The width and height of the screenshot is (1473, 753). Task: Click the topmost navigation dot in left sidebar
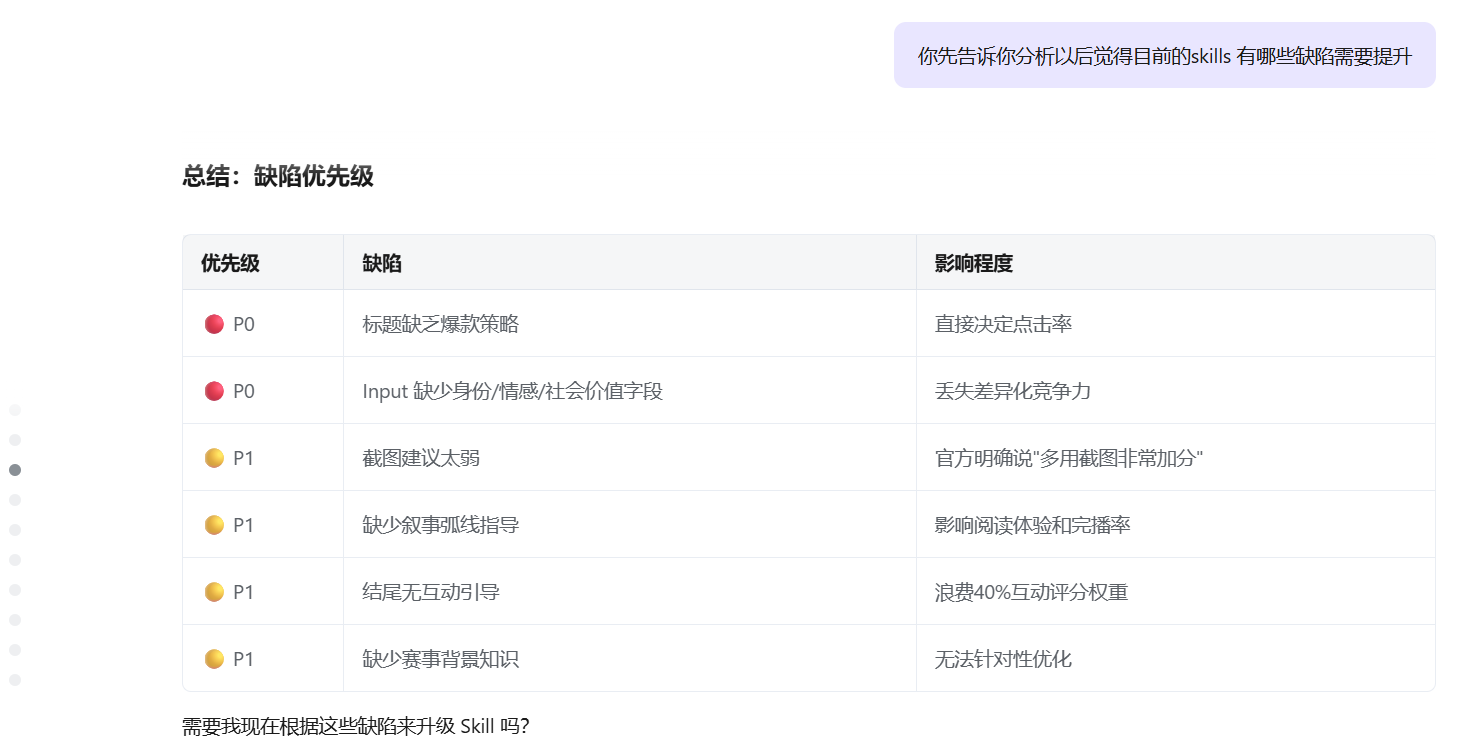click(15, 410)
